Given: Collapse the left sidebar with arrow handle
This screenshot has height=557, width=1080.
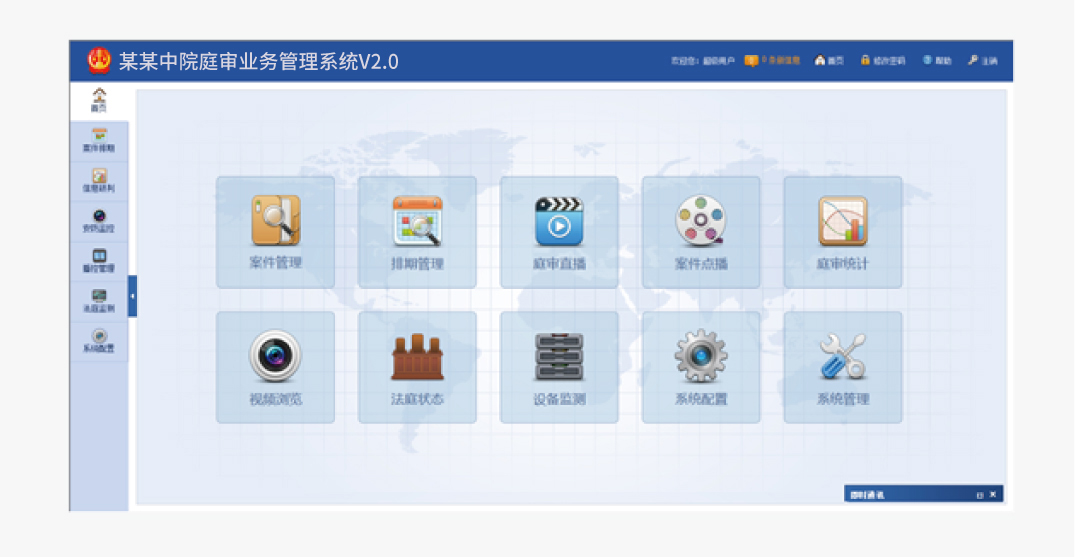Looking at the screenshot, I should pos(132,296).
